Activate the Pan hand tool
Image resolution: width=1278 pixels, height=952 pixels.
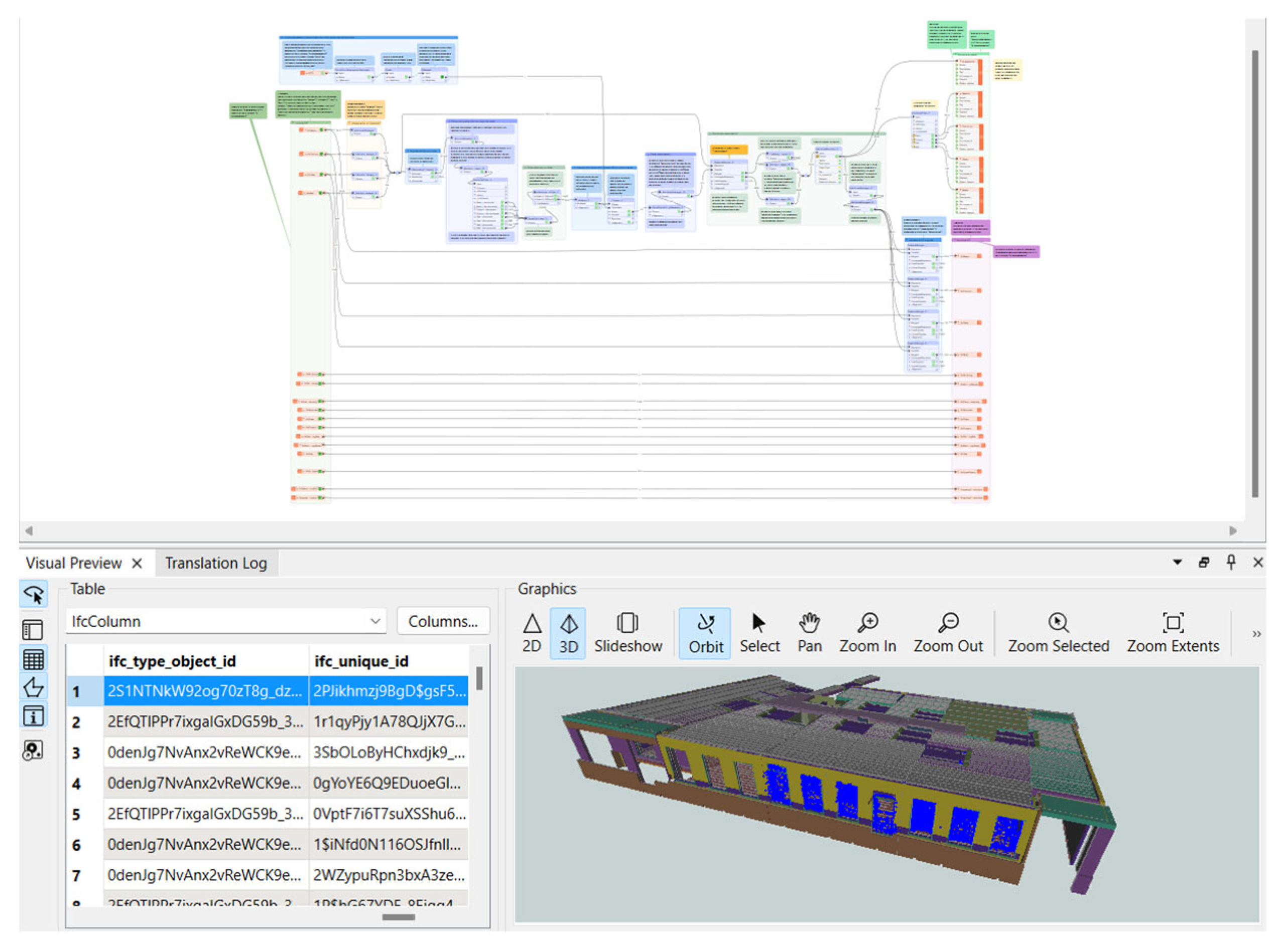coord(809,633)
